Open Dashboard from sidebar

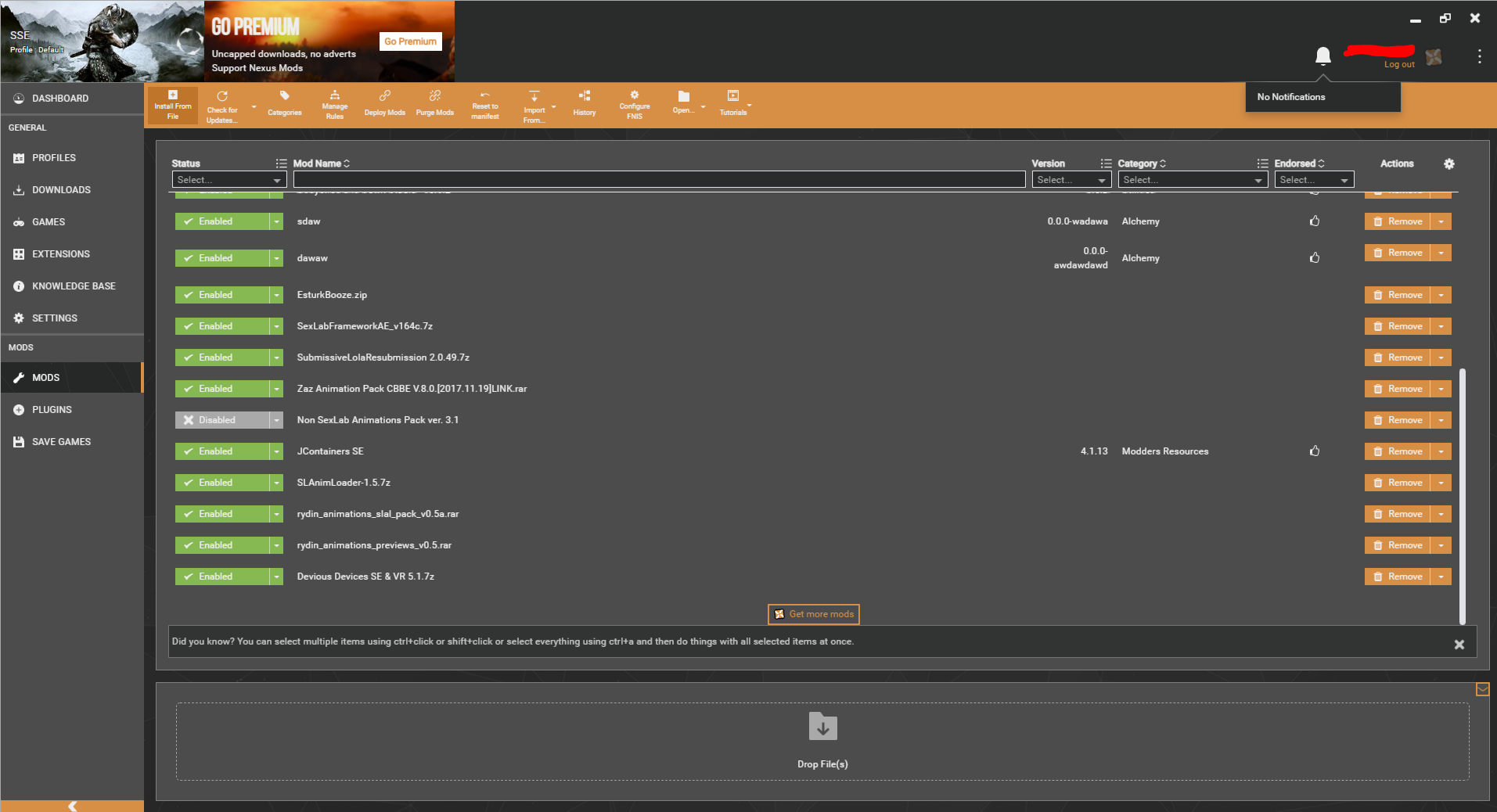pyautogui.click(x=72, y=99)
